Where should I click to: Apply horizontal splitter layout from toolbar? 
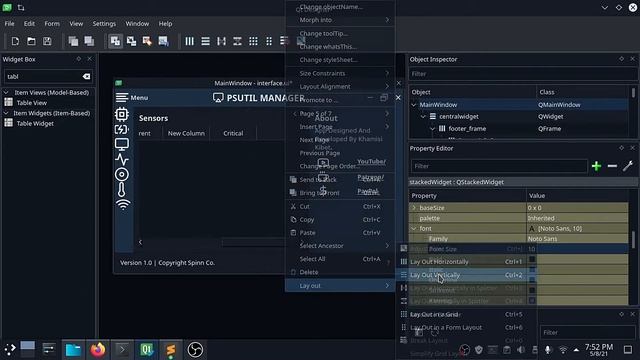tap(221, 41)
